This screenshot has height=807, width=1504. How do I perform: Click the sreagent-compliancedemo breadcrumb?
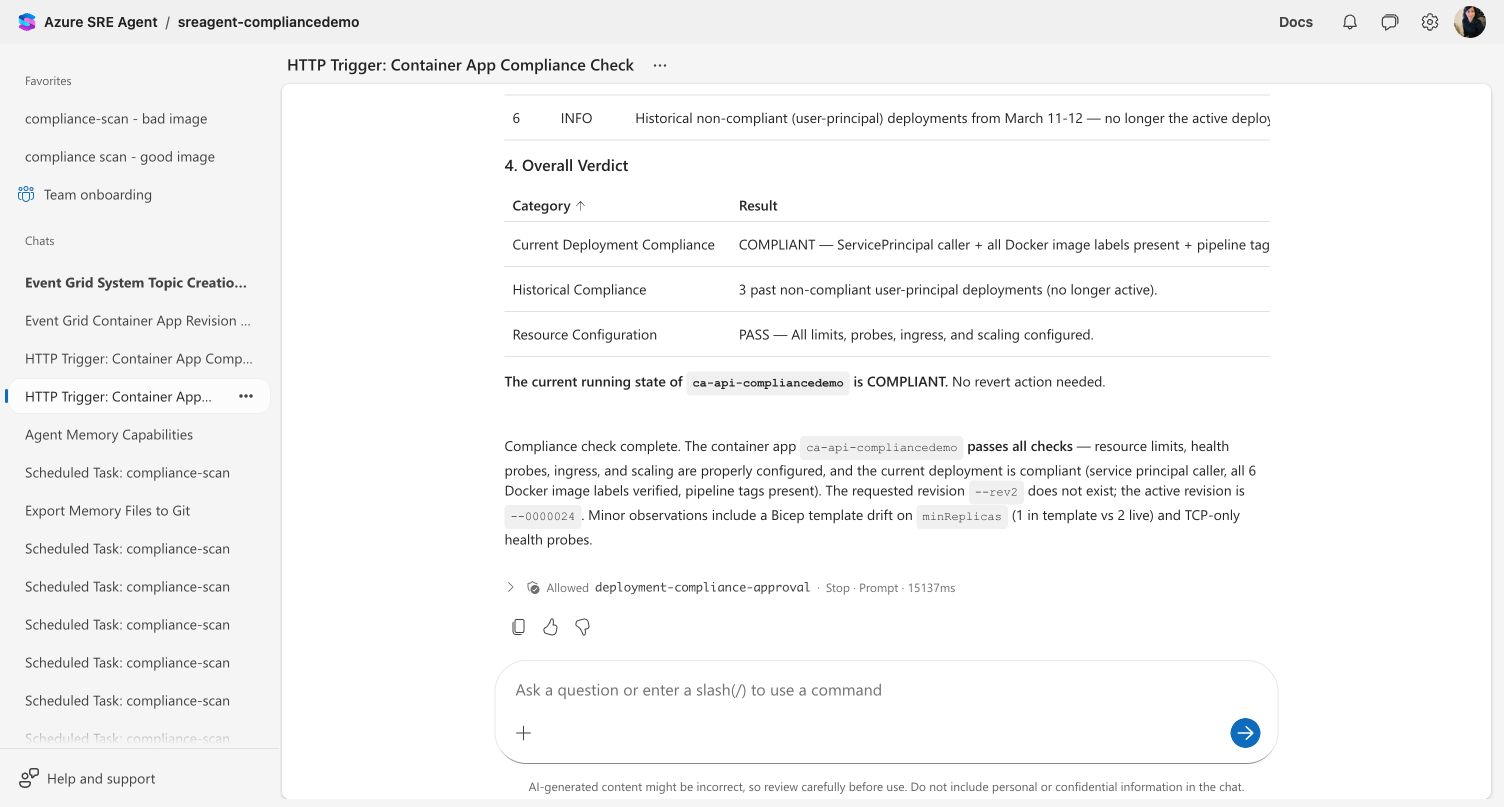(269, 22)
